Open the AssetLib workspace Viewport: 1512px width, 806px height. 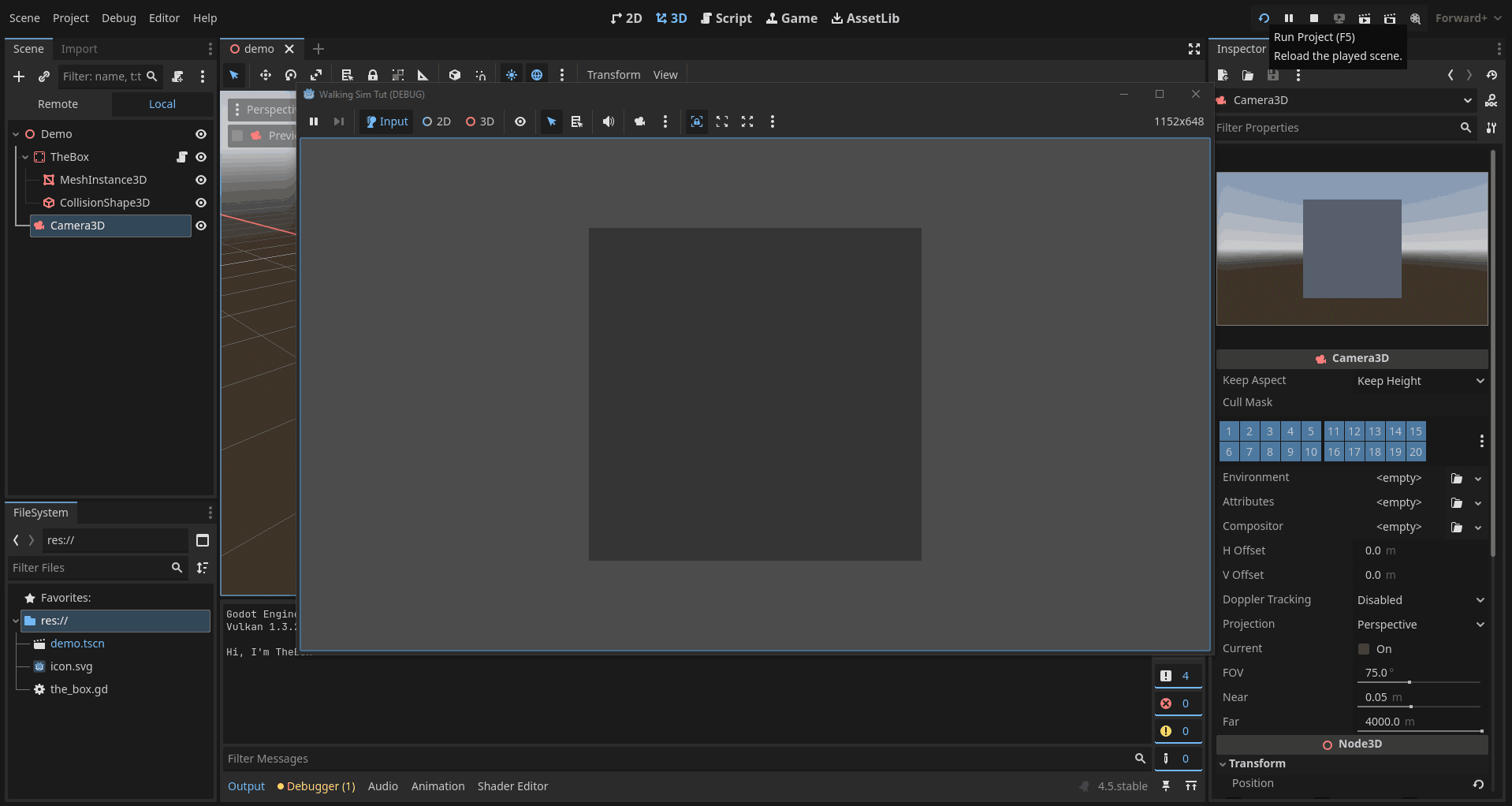pyautogui.click(x=865, y=18)
